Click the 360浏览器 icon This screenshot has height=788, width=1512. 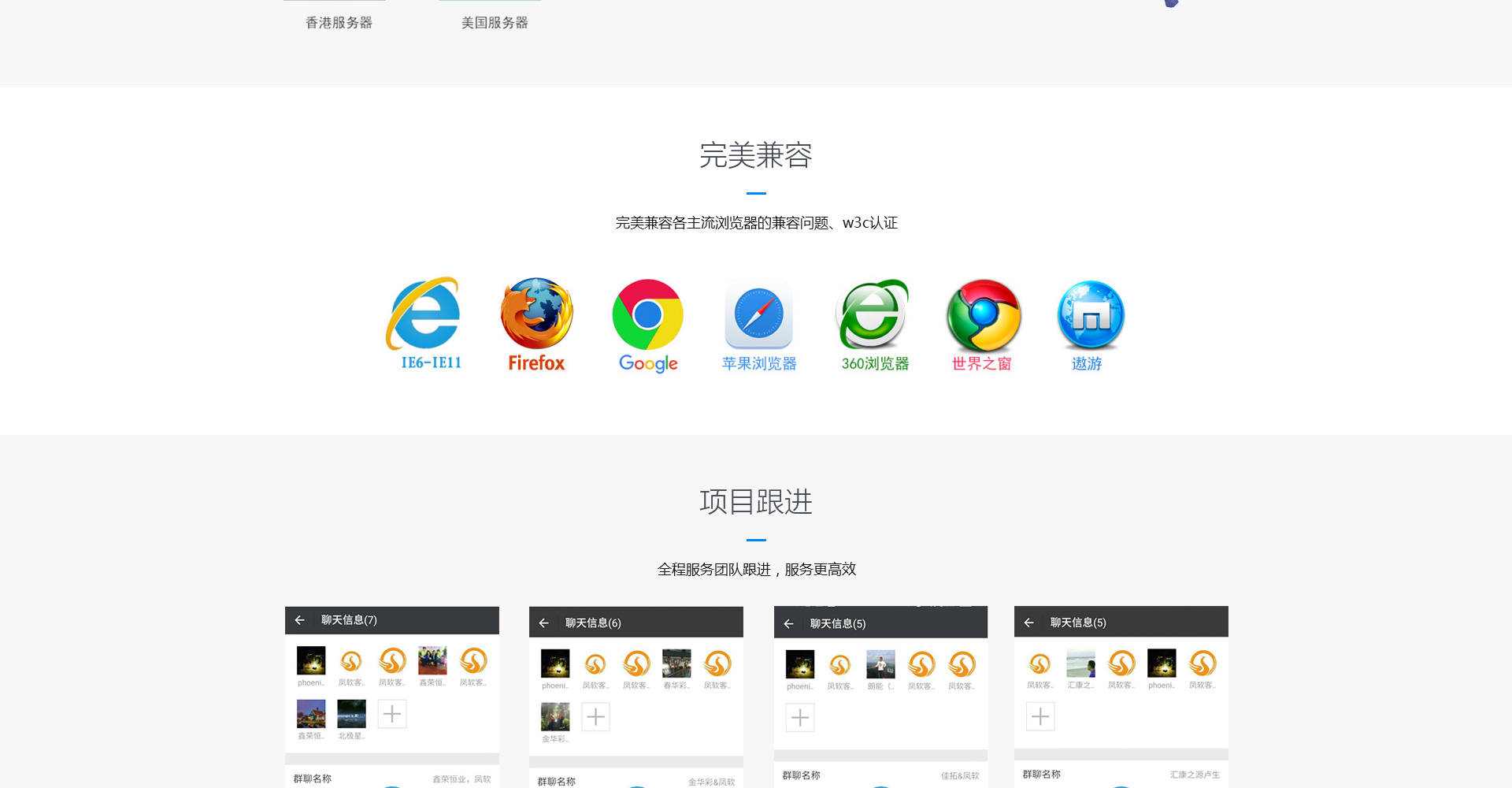coord(873,314)
